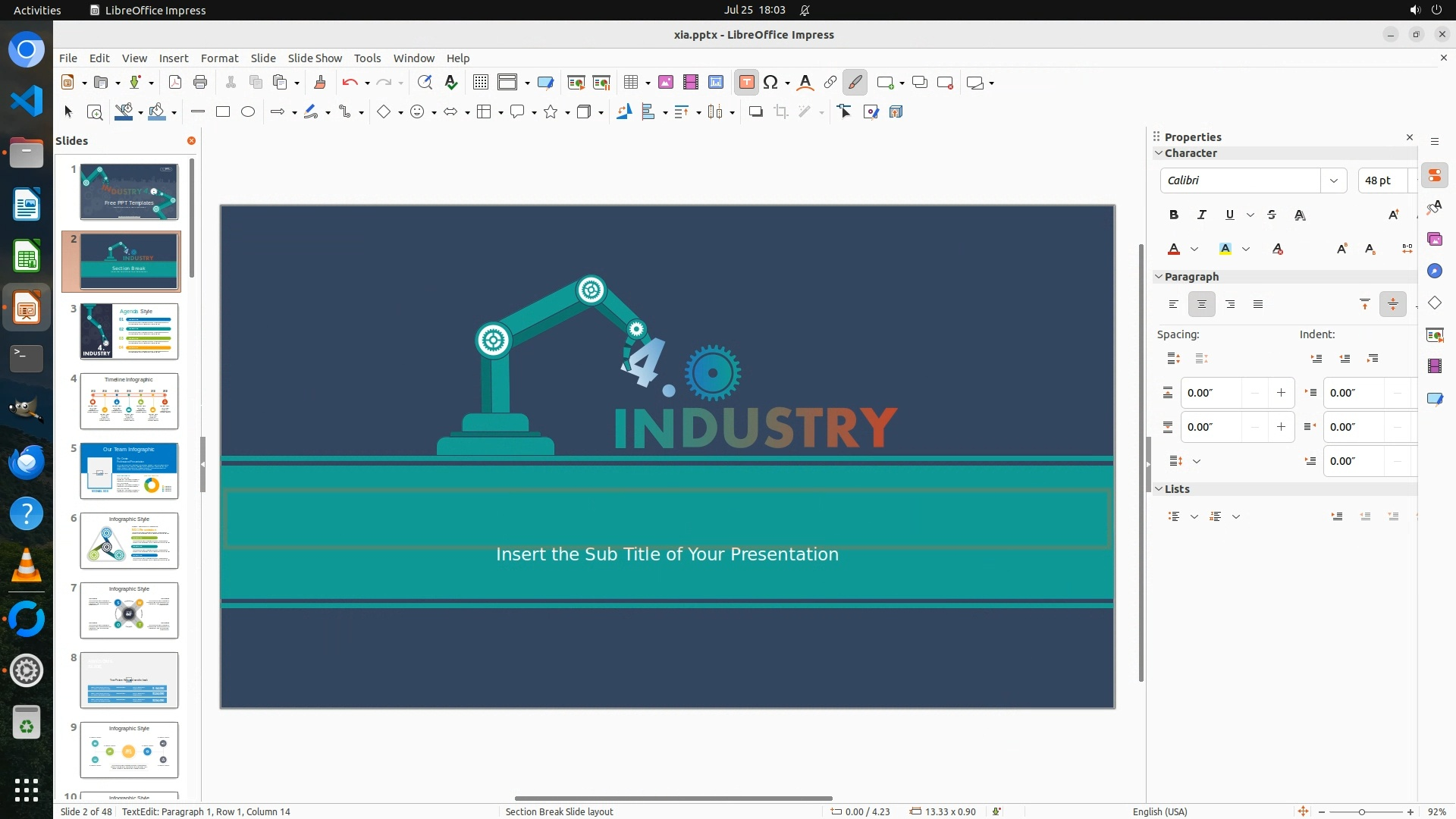Select slide 5 thumbnail Our Team Infographic
The height and width of the screenshot is (819, 1456).
[x=129, y=471]
